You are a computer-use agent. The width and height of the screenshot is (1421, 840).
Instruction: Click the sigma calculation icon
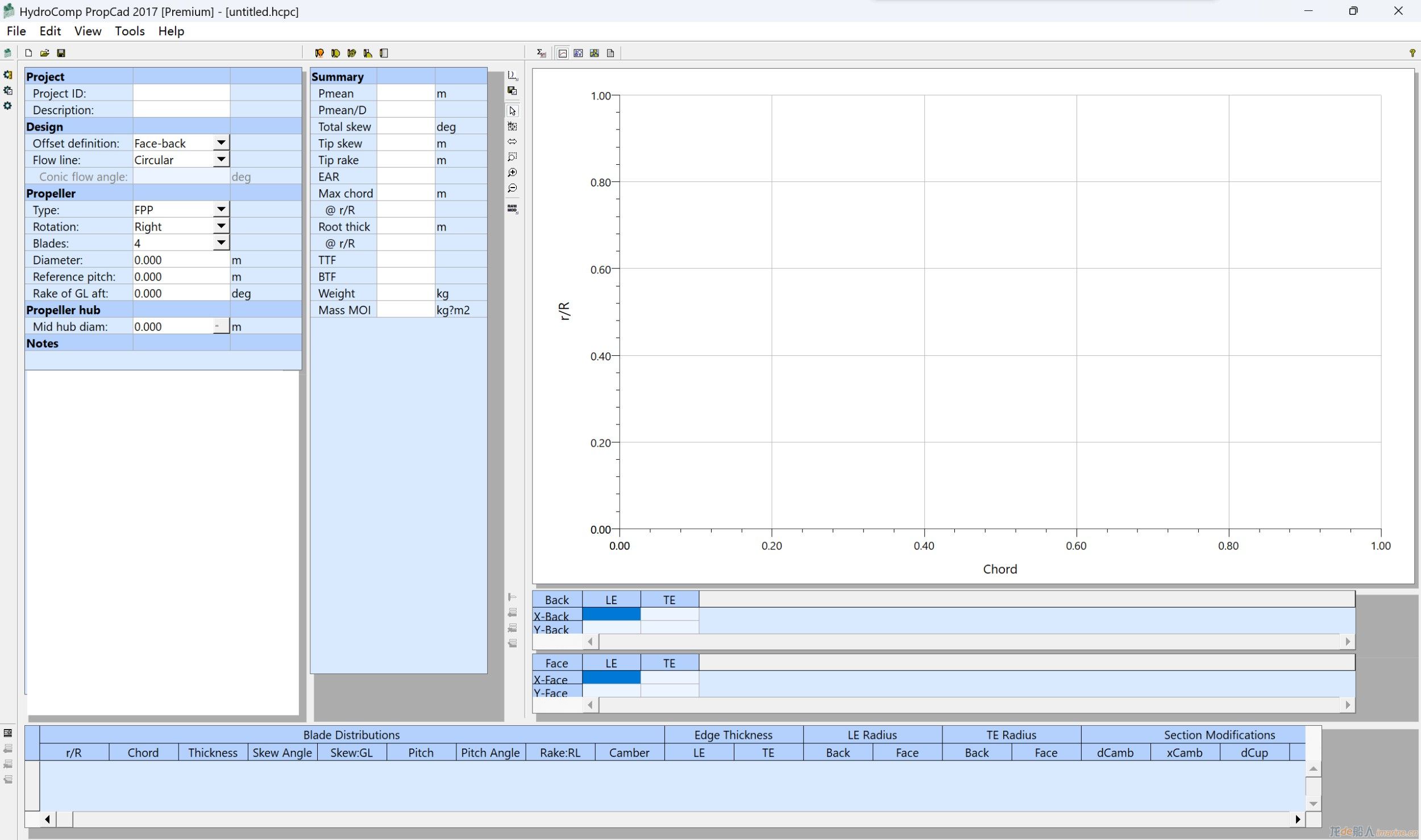pyautogui.click(x=541, y=53)
